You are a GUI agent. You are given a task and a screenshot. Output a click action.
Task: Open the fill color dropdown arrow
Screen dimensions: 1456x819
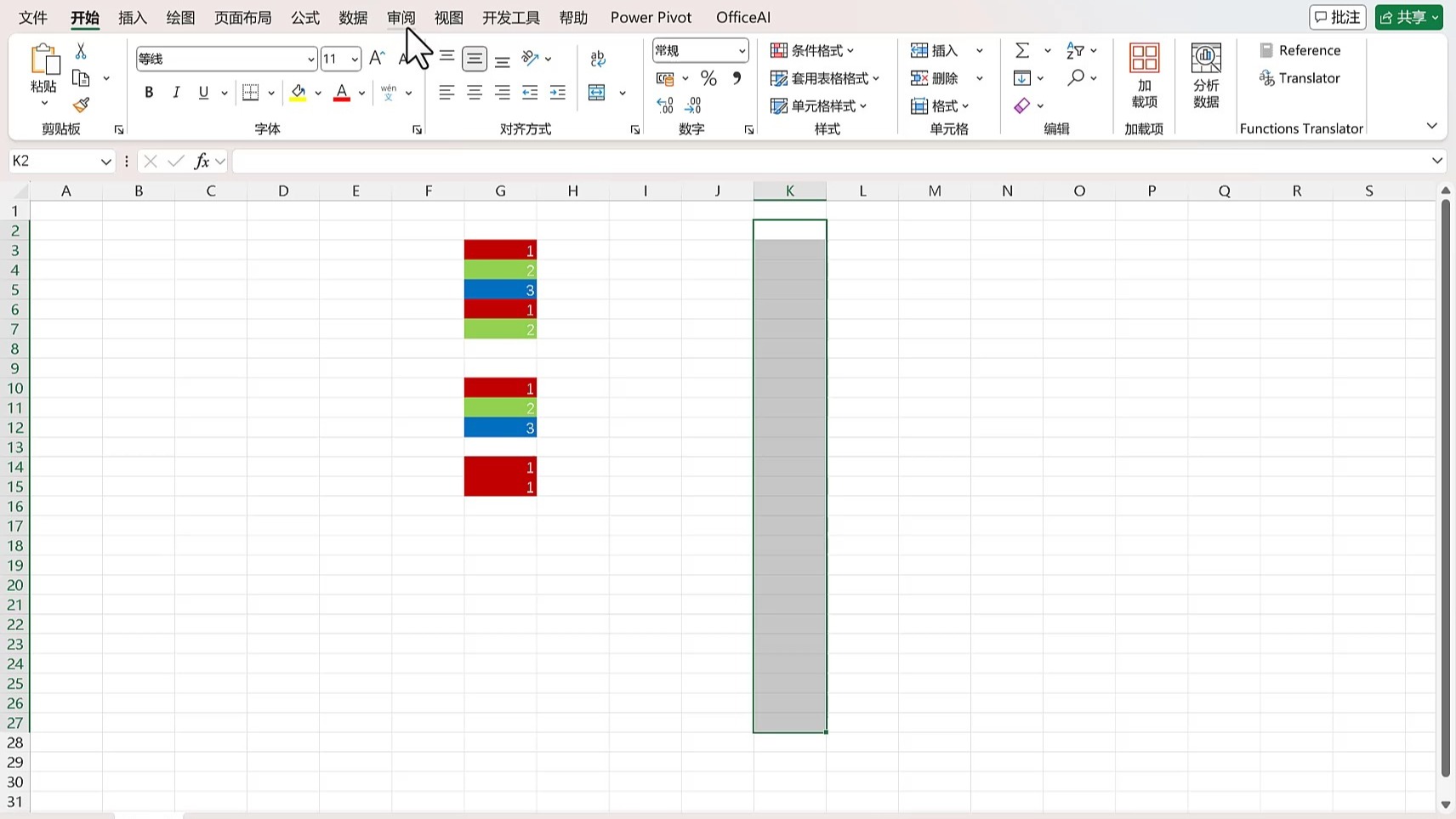318,94
